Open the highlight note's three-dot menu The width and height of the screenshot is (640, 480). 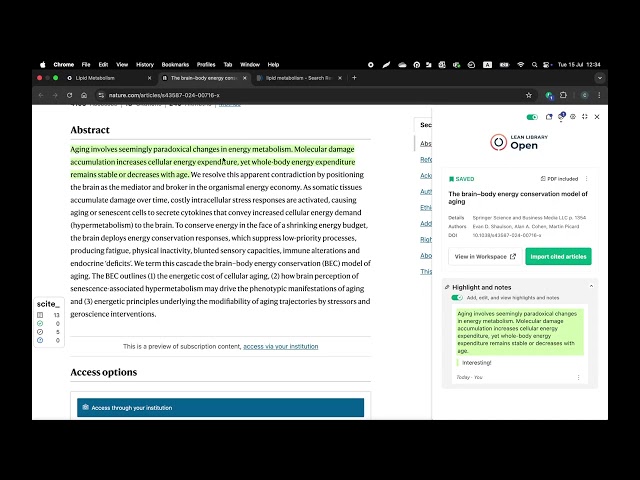pos(578,378)
